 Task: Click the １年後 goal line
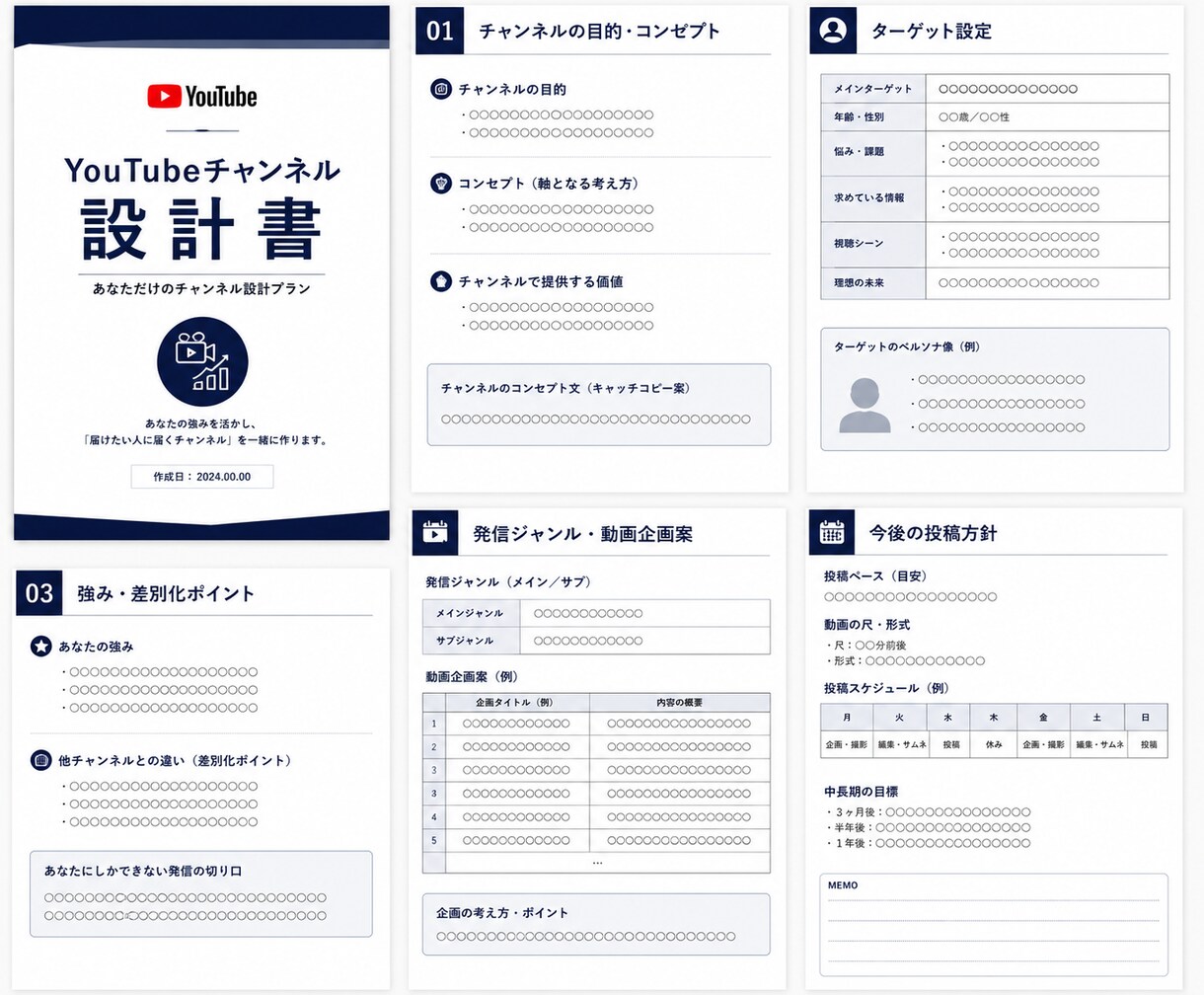[929, 844]
